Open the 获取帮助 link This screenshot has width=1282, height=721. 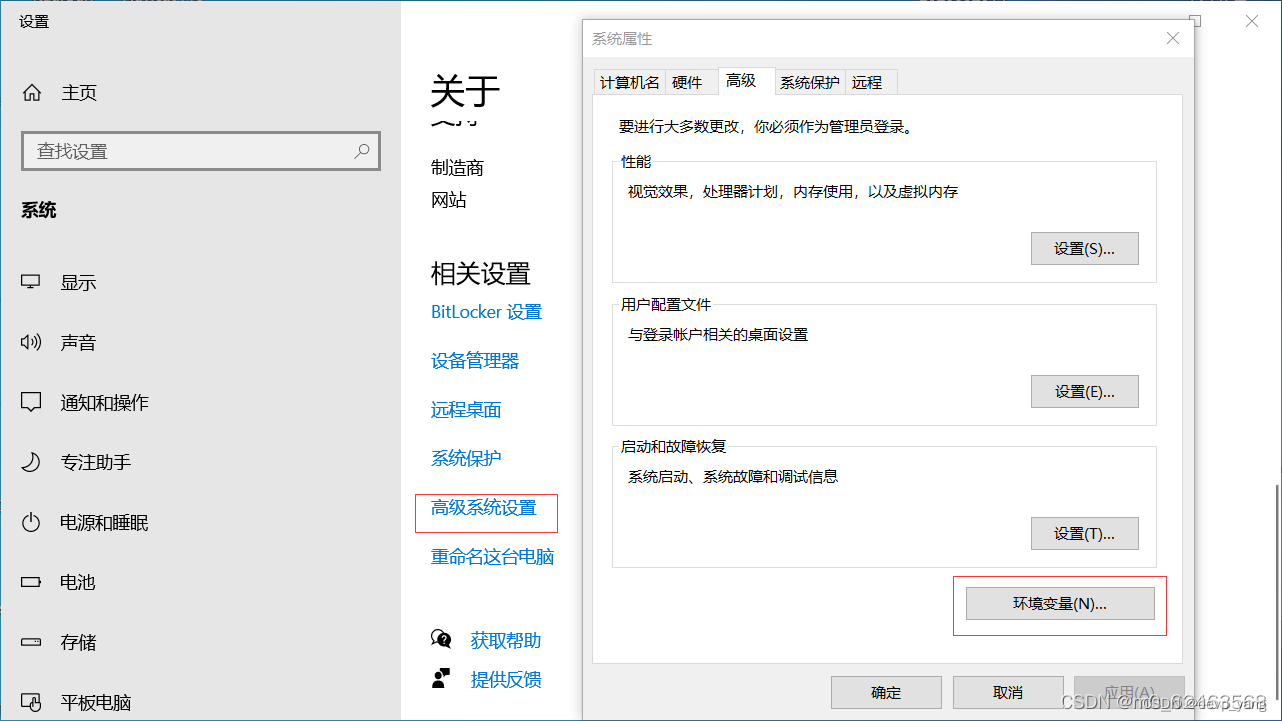pos(506,640)
